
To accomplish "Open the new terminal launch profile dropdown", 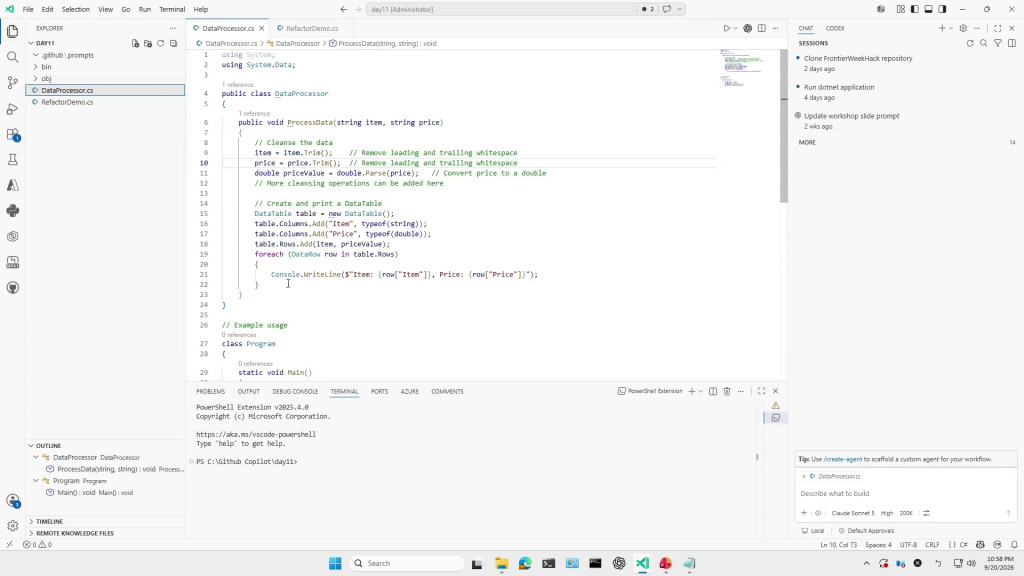I will tap(701, 391).
